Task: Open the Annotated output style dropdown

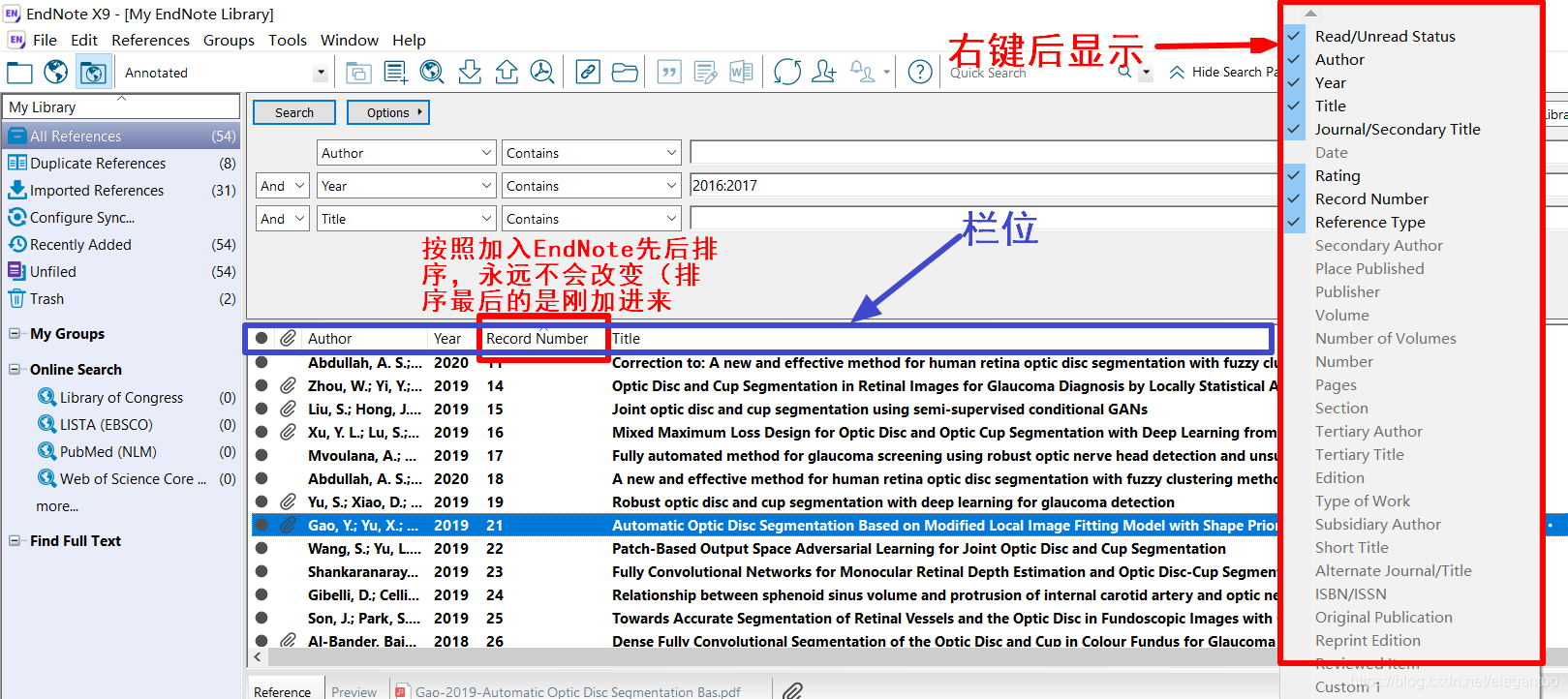Action: pos(321,73)
